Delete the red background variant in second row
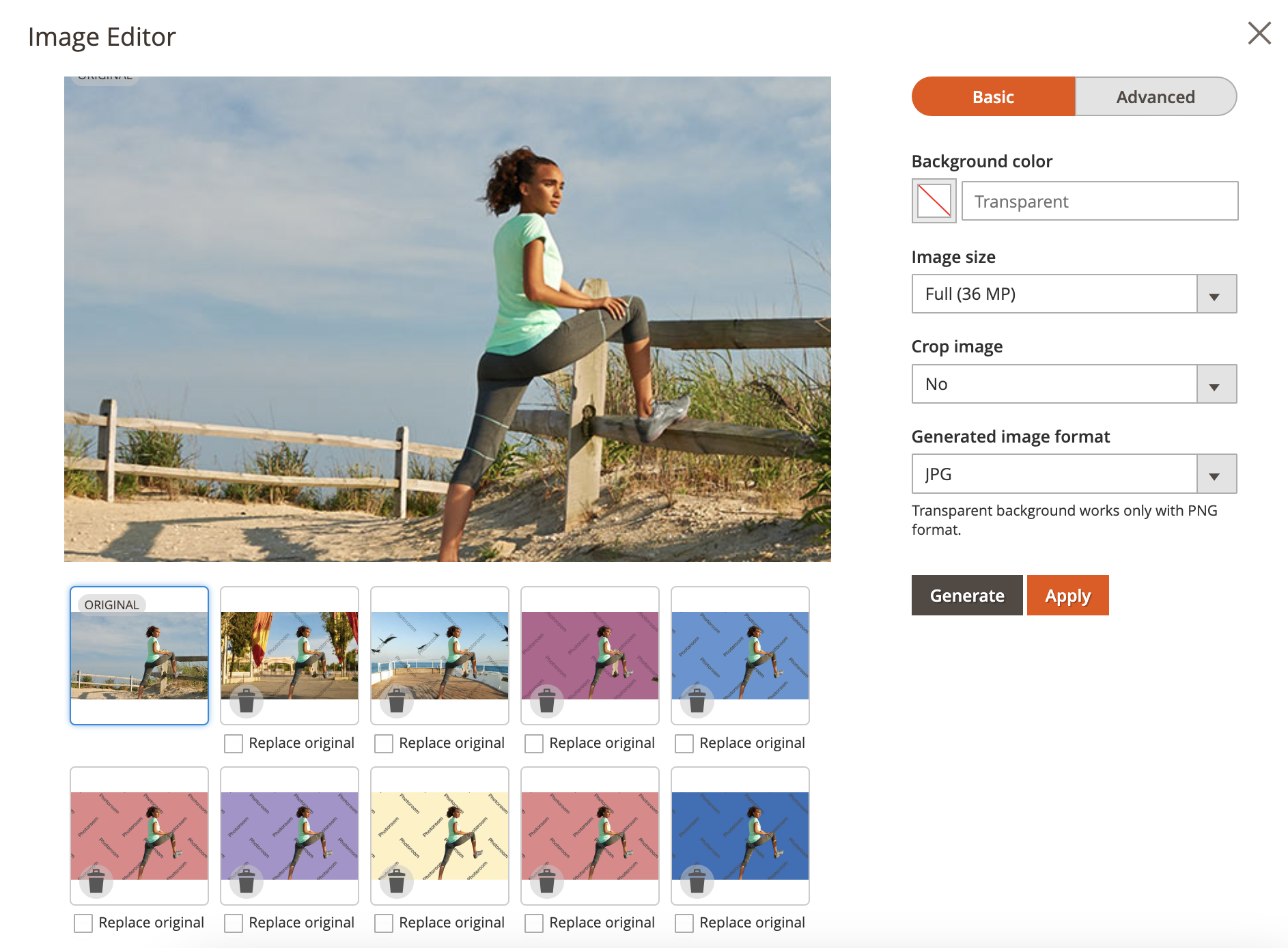This screenshot has height=948, width=1288. [x=96, y=882]
